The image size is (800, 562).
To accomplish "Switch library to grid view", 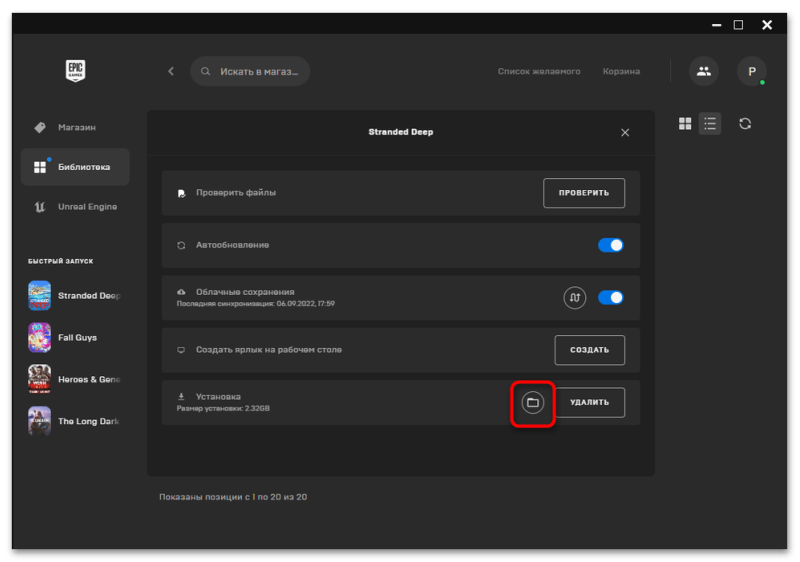I will coord(685,123).
